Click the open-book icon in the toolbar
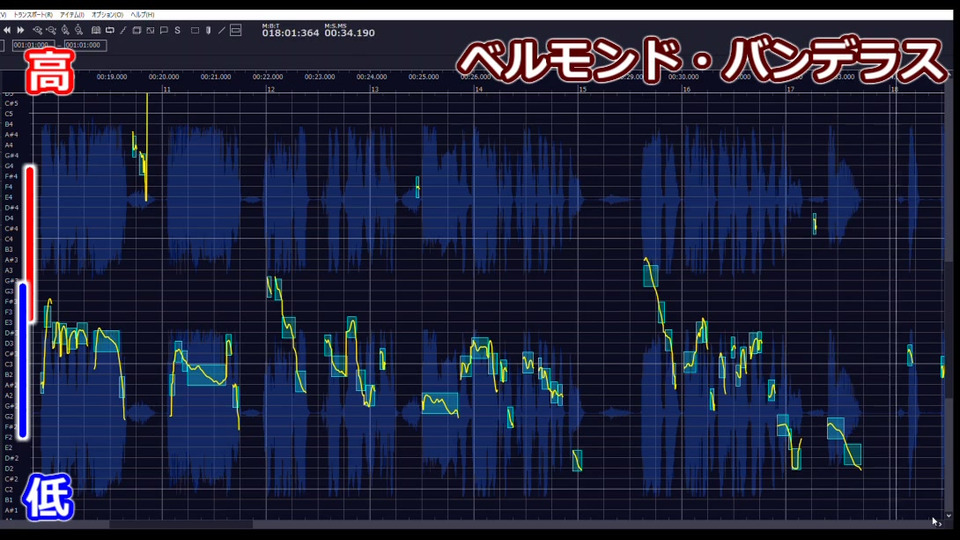Viewport: 960px width, 540px height. [96, 30]
